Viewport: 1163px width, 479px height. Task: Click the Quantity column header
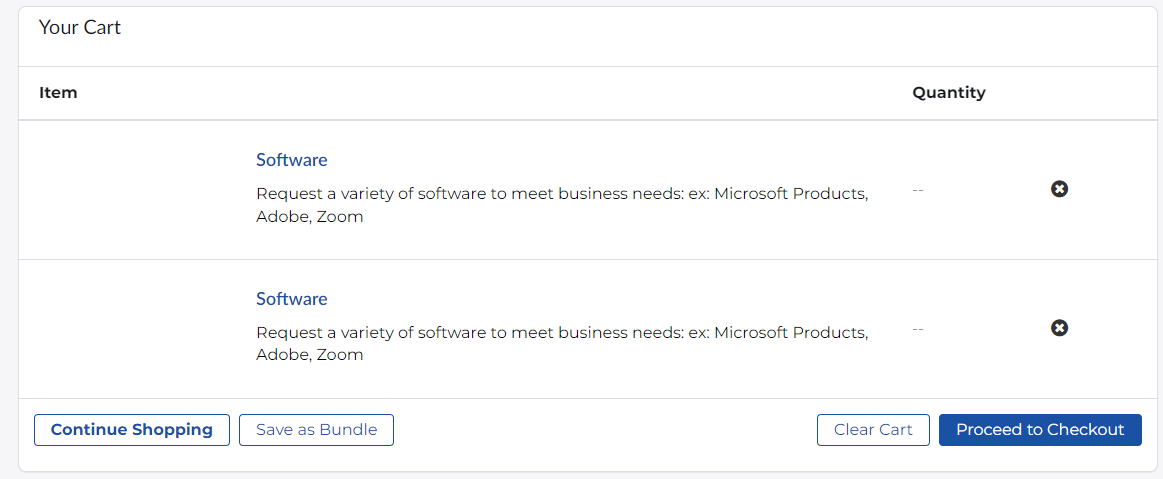[949, 93]
